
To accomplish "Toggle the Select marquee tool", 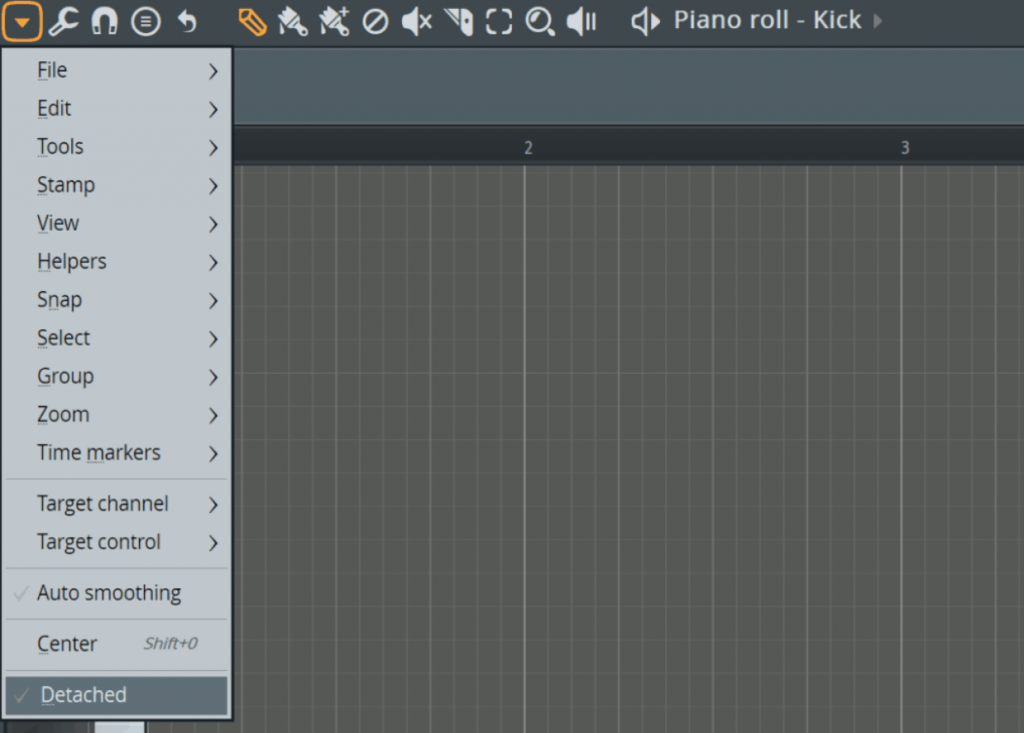I will pos(499,21).
